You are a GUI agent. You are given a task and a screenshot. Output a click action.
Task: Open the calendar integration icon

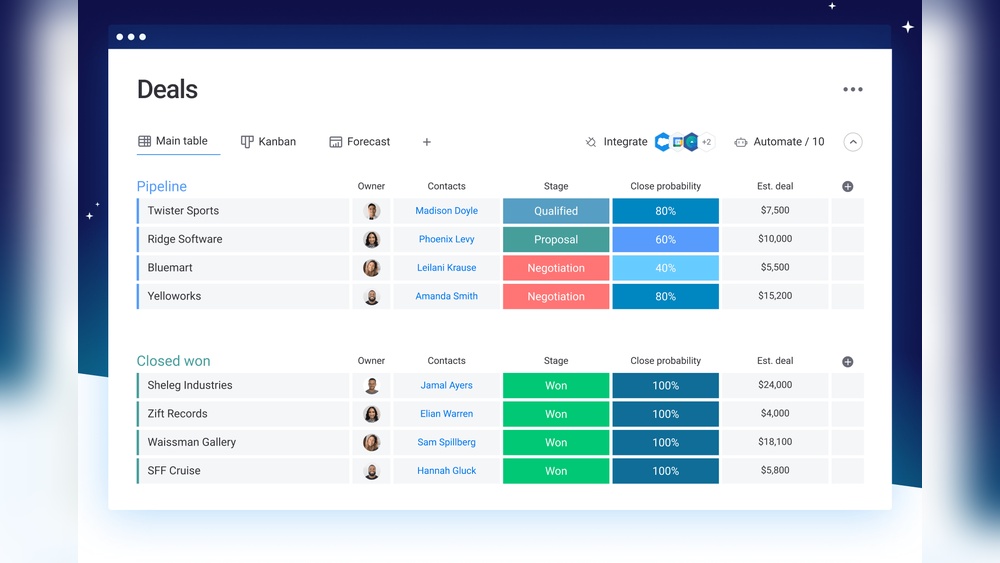point(677,142)
